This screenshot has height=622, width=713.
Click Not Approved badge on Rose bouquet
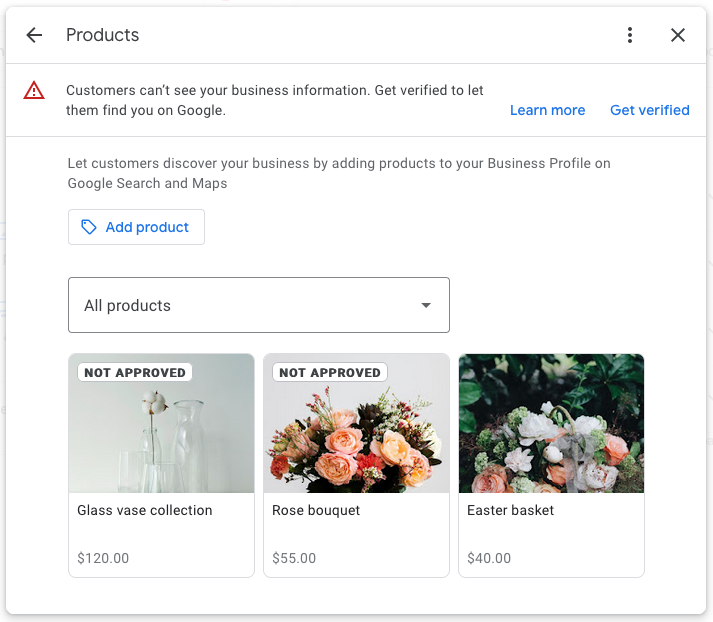pos(330,372)
